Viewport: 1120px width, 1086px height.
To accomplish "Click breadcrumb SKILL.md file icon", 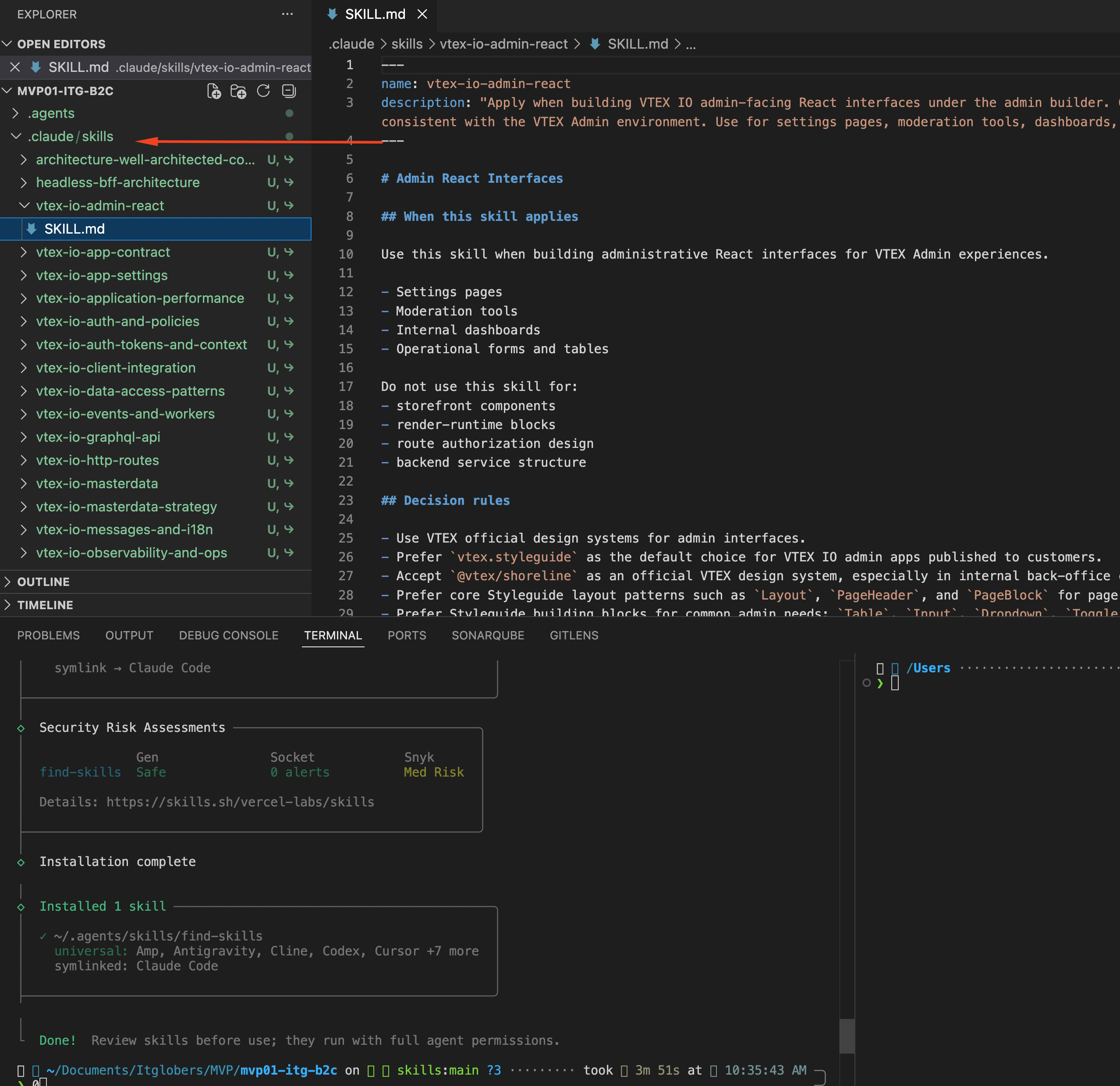I will pos(595,44).
